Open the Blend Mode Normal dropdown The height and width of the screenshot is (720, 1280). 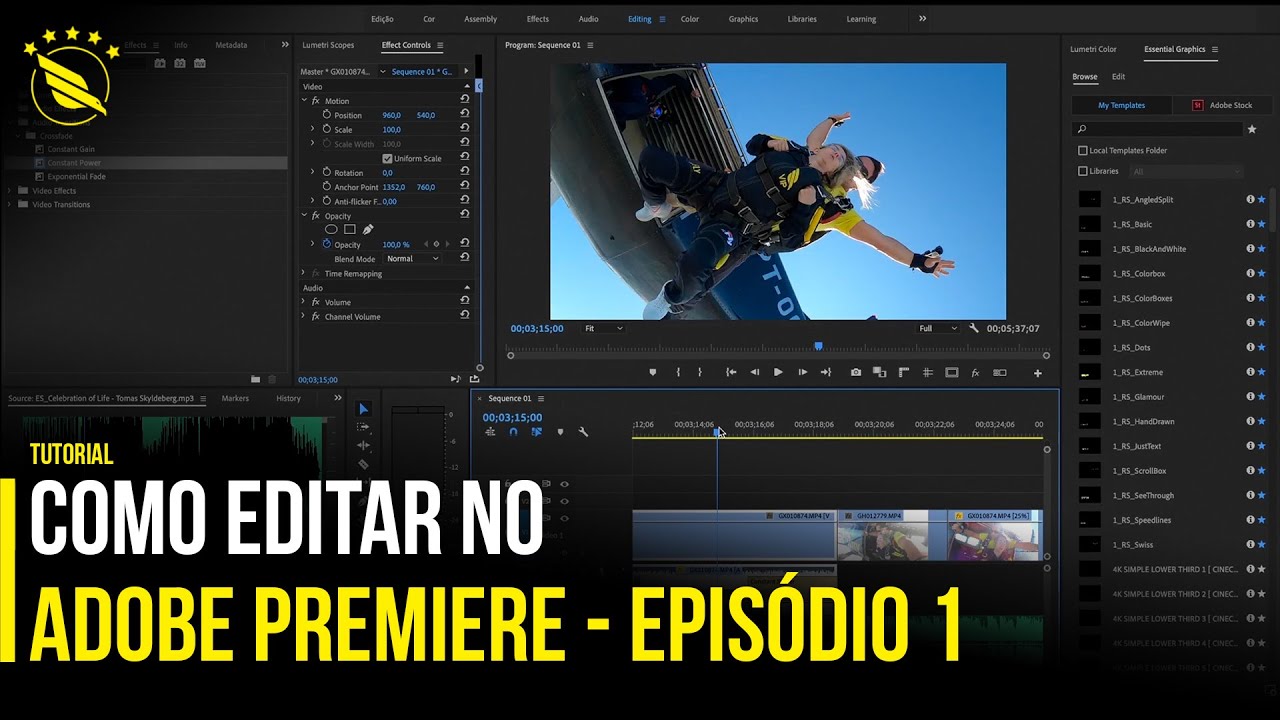click(x=413, y=258)
